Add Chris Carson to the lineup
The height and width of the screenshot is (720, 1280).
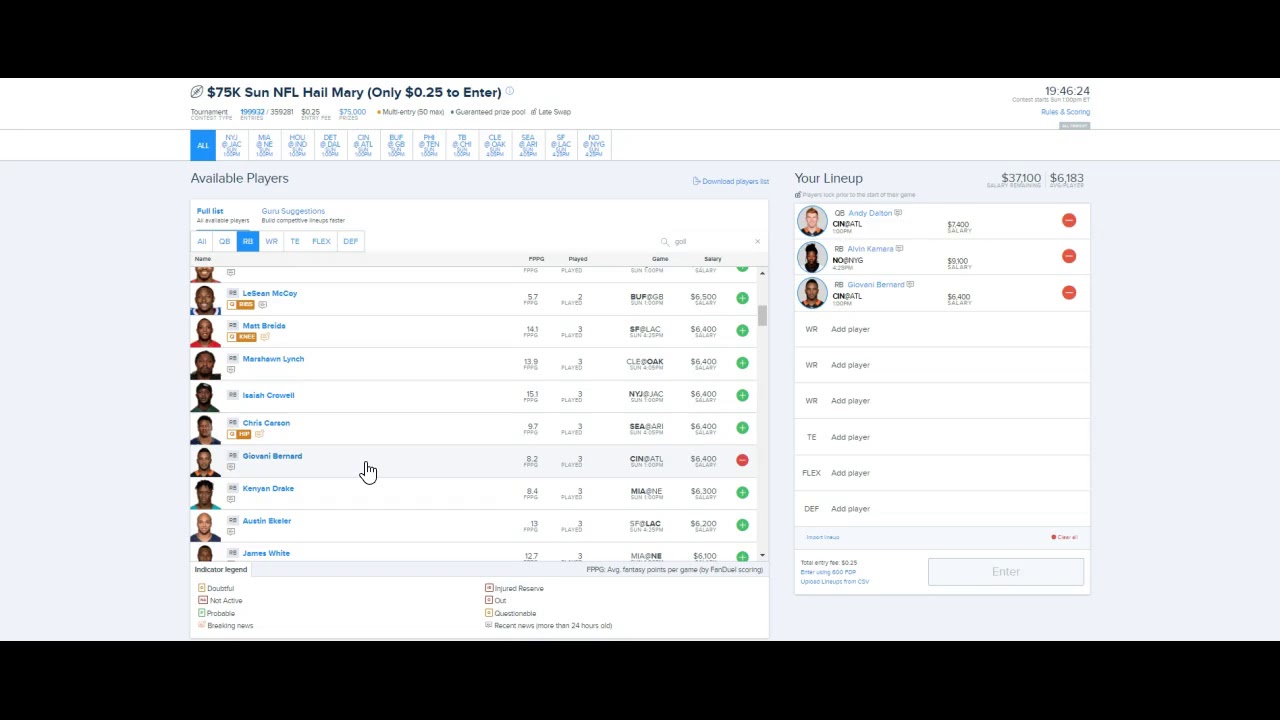[x=742, y=428]
